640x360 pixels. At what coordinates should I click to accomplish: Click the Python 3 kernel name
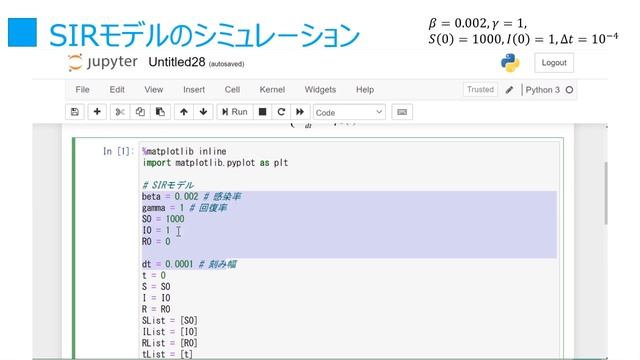[542, 90]
